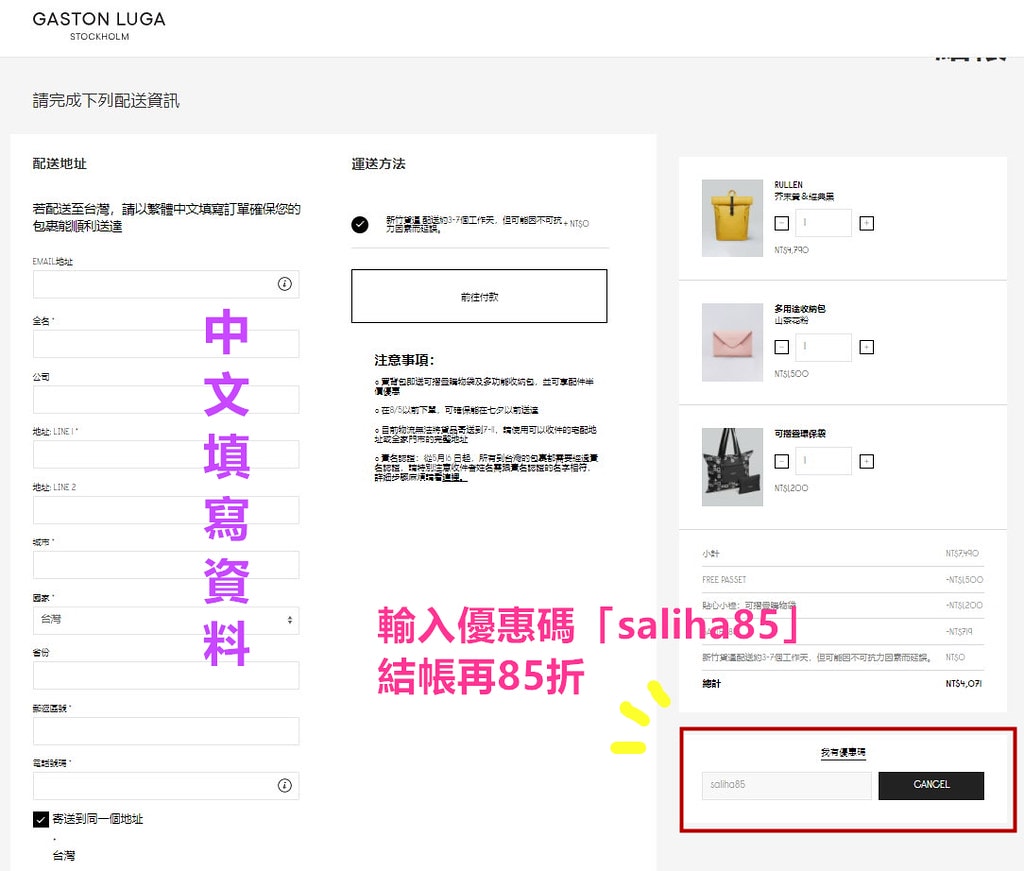Viewport: 1024px width, 871px height.
Task: Increase quantity of the 可摺疊環保袋 bag
Action: click(867, 462)
